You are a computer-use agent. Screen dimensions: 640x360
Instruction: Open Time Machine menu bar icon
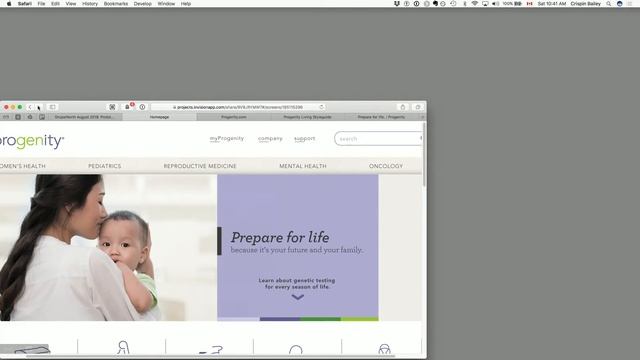click(x=453, y=4)
